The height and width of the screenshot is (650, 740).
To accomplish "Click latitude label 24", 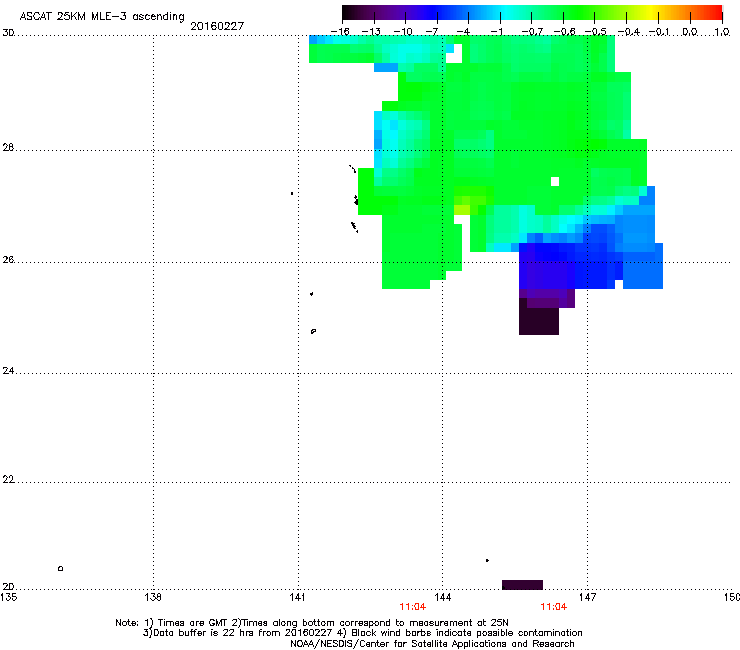I will pos(8,371).
